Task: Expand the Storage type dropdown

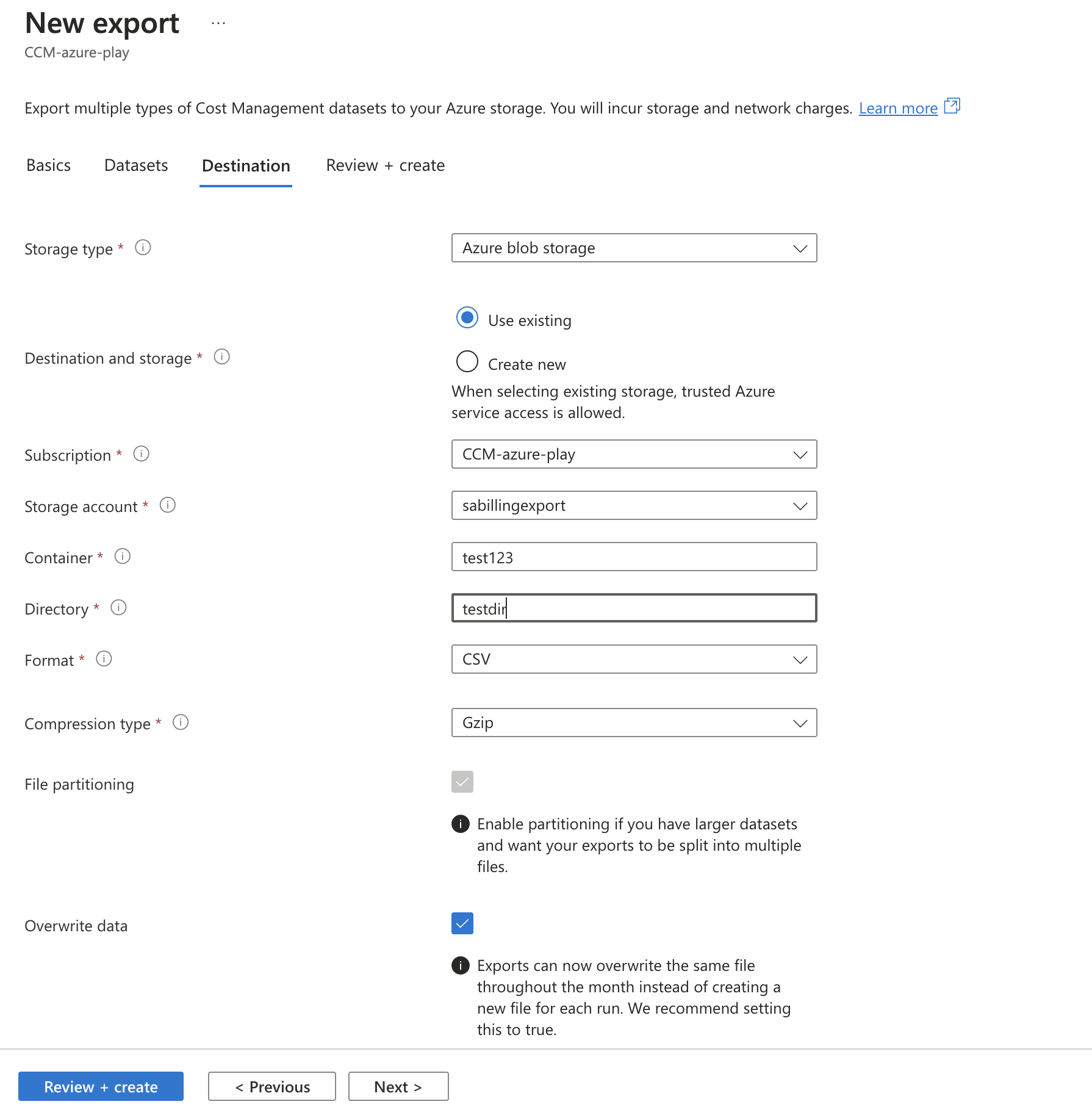Action: [634, 248]
